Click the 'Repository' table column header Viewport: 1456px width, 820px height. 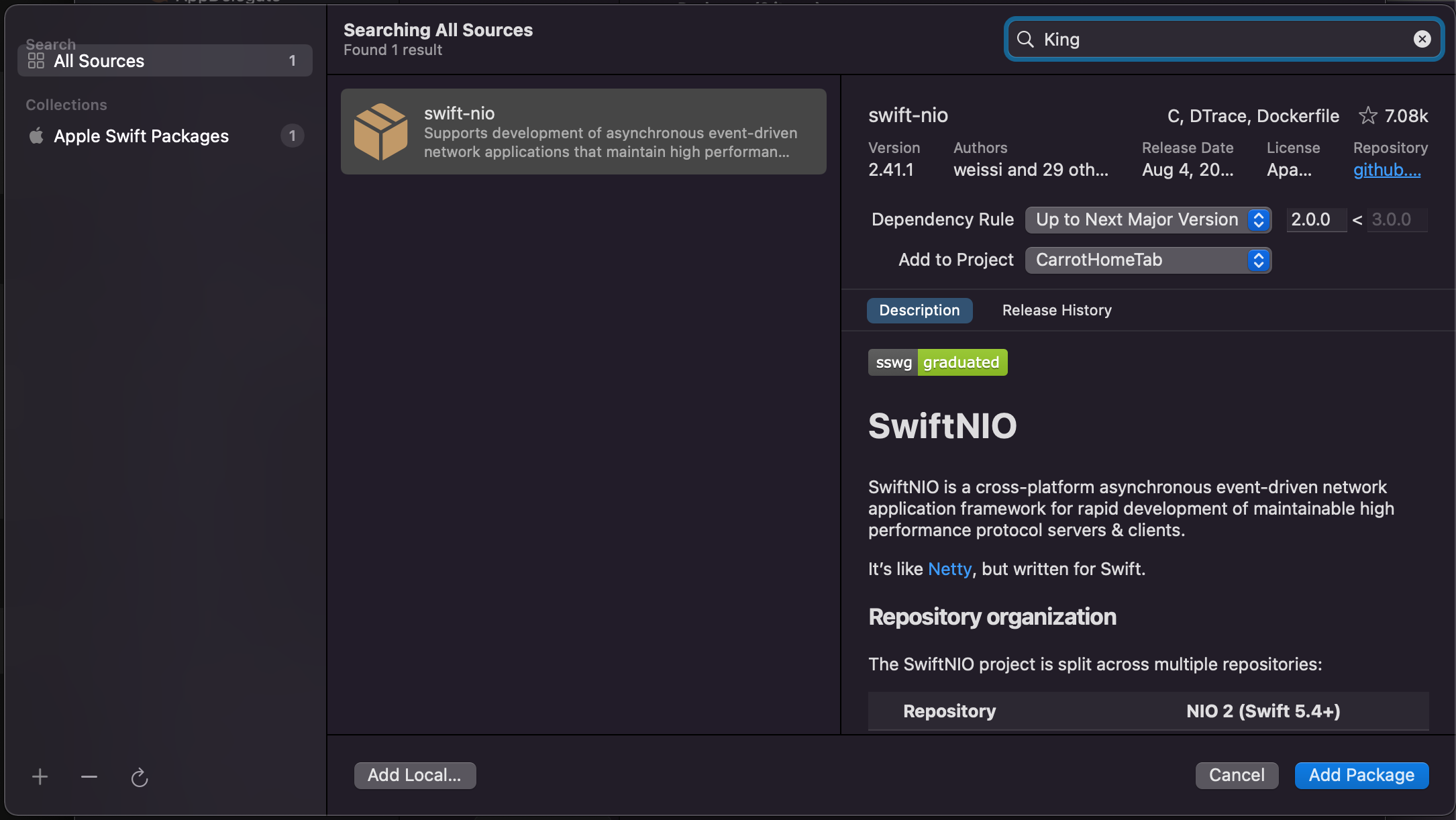(x=949, y=711)
